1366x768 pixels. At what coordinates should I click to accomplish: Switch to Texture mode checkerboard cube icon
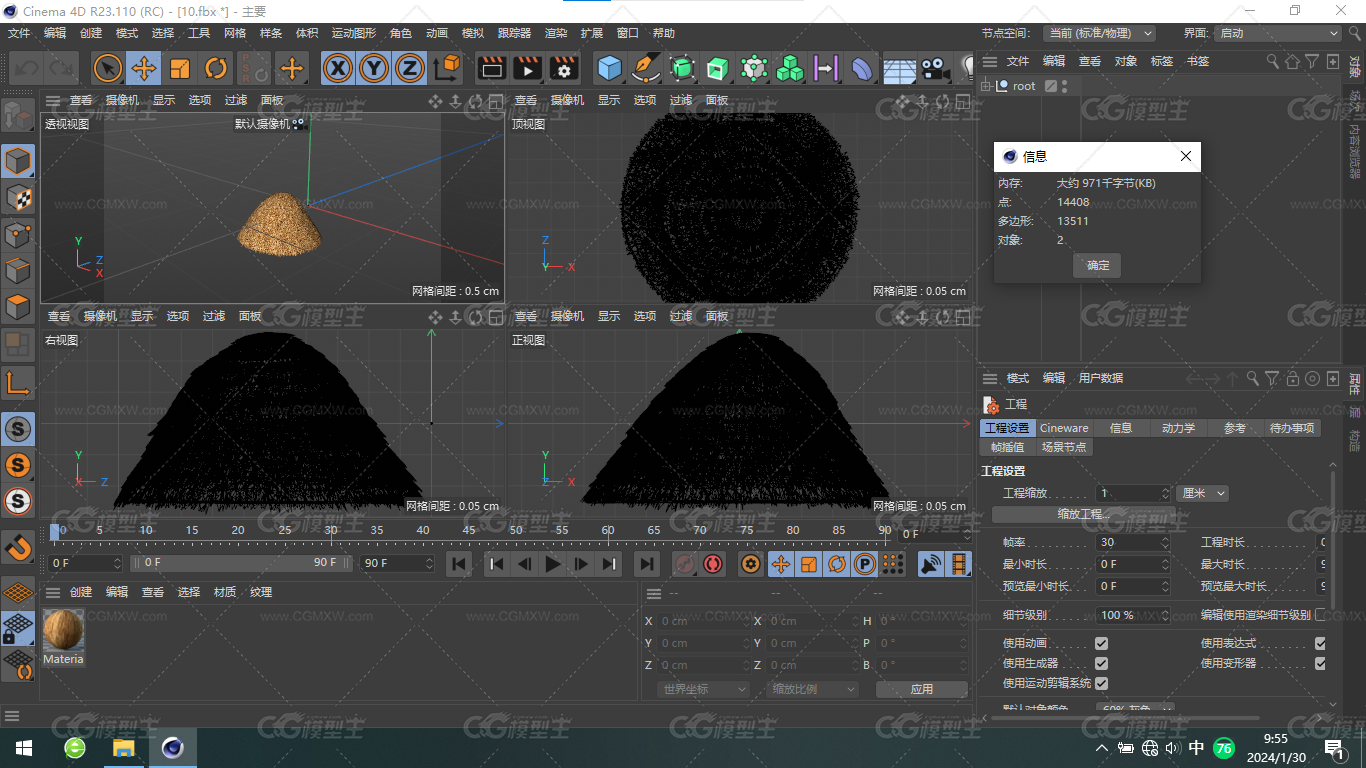pyautogui.click(x=18, y=197)
